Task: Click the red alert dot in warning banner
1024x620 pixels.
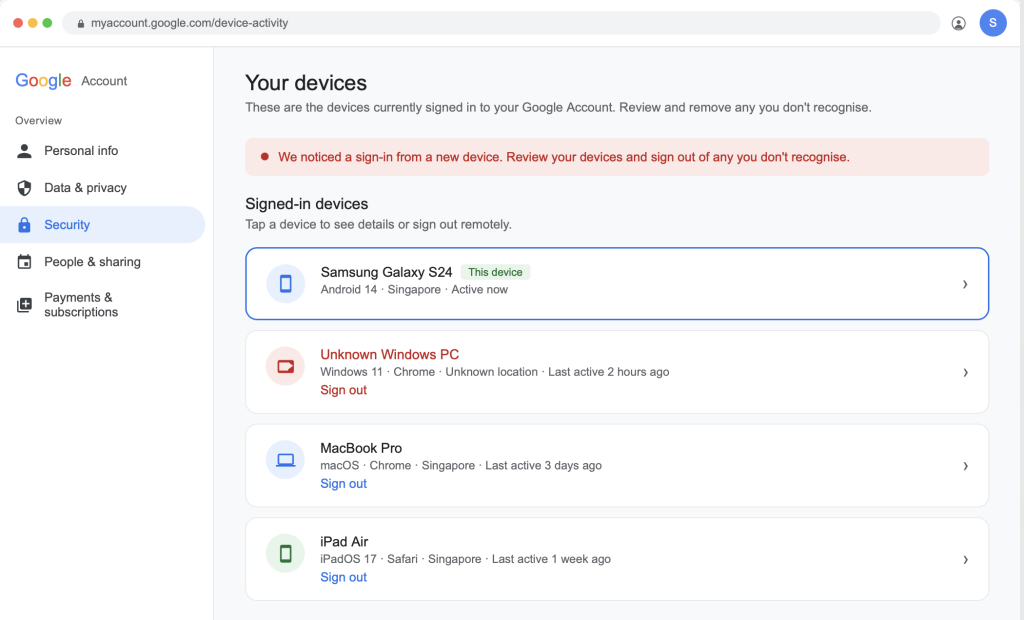Action: point(264,157)
